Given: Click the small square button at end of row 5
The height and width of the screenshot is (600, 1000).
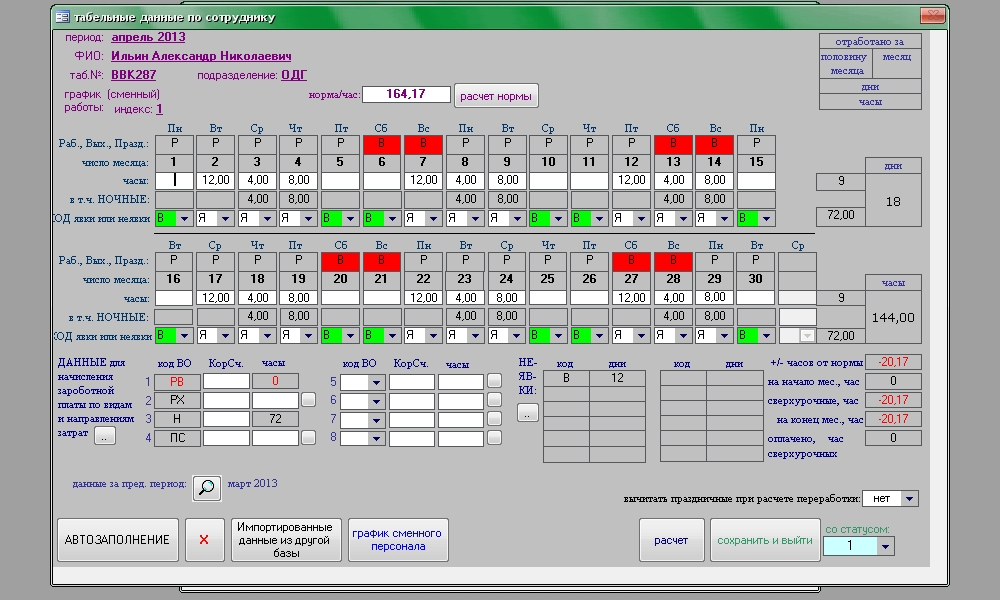Looking at the screenshot, I should coord(494,381).
